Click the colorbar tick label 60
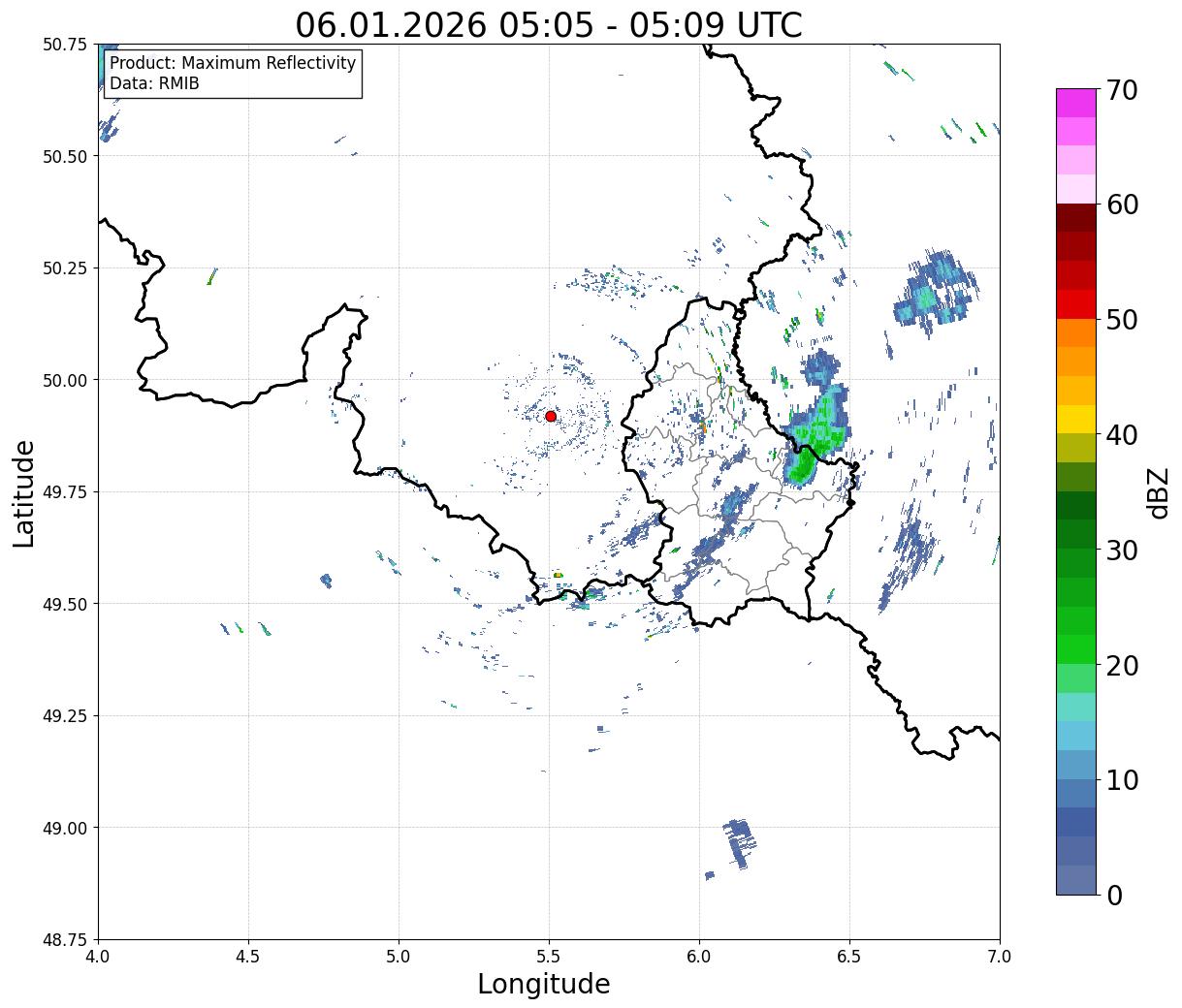Image resolution: width=1182 pixels, height=1008 pixels. tap(1122, 205)
